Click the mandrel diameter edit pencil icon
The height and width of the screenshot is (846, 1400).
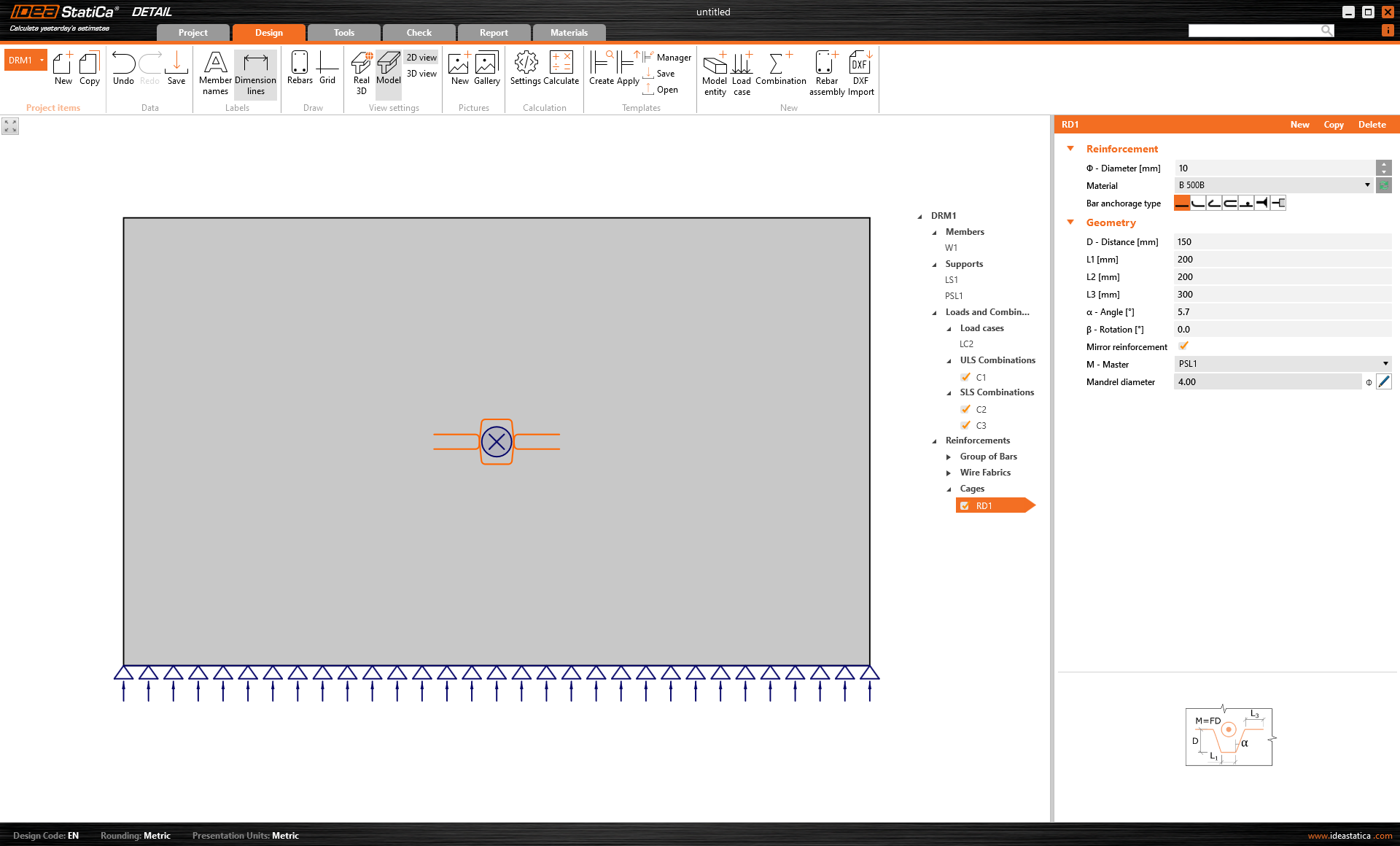pos(1383,381)
